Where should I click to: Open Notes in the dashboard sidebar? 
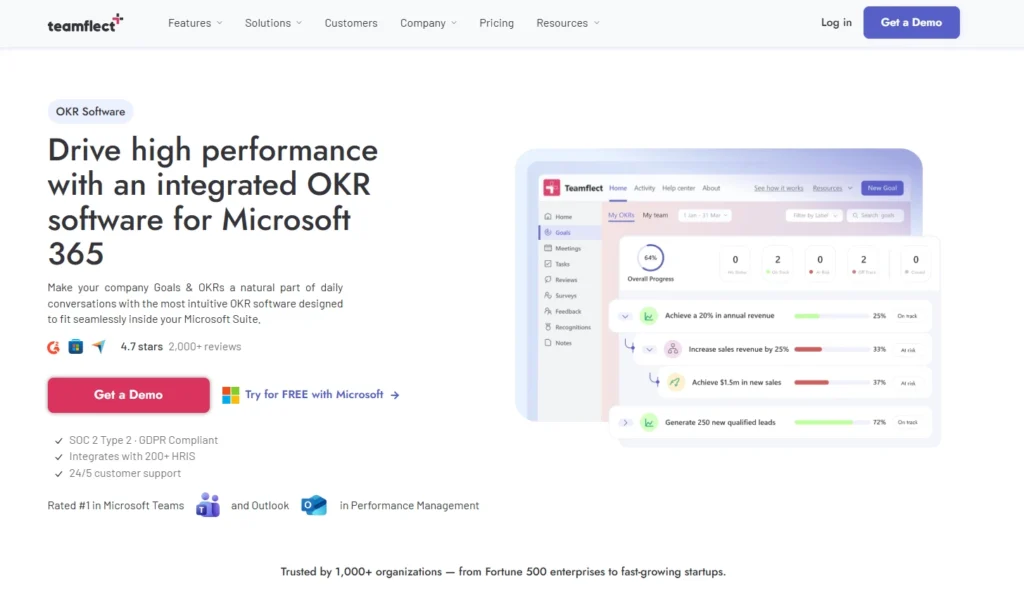click(558, 343)
